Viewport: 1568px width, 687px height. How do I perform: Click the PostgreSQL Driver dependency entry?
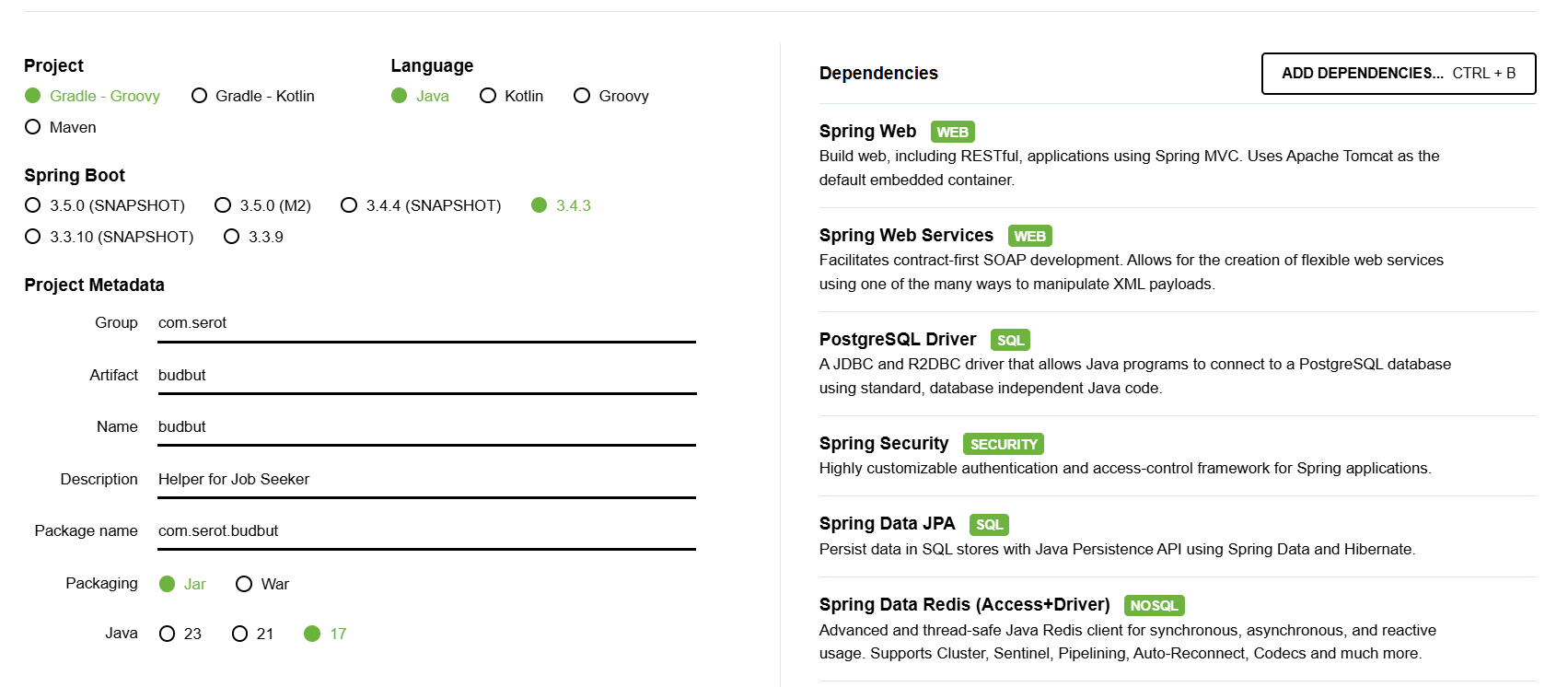[1178, 364]
